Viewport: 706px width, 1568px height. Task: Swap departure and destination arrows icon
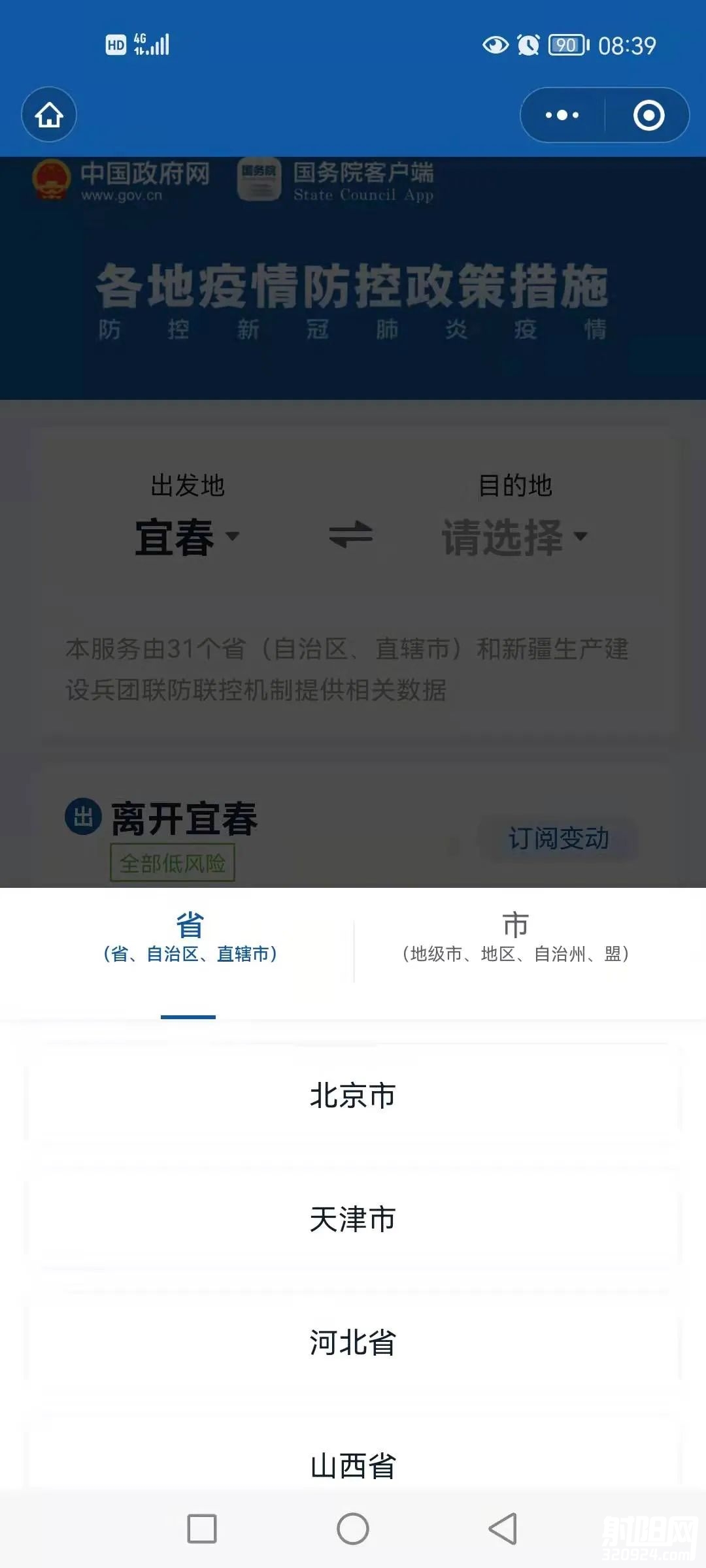351,534
